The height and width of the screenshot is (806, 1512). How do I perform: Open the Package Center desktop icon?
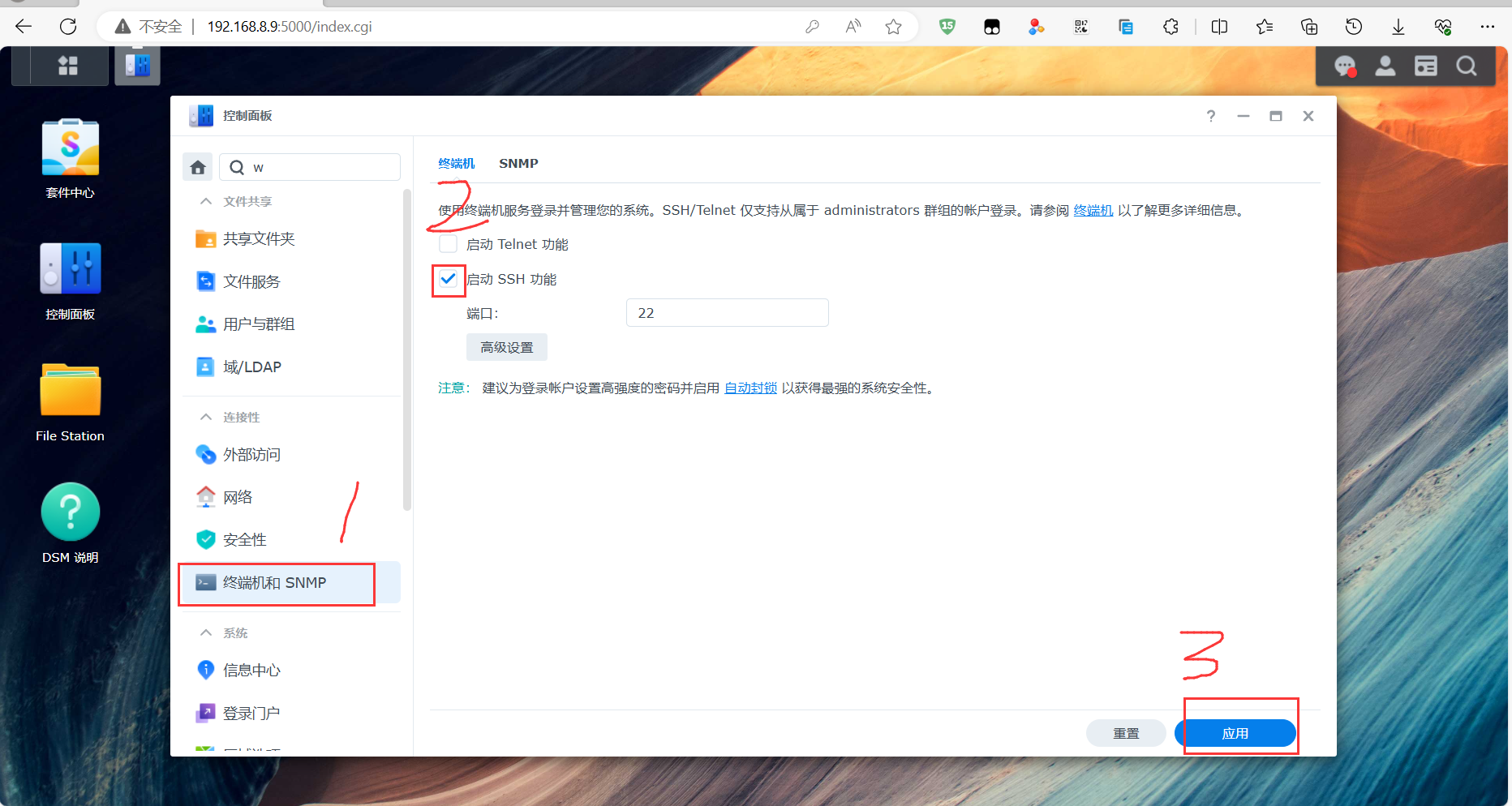[x=71, y=148]
